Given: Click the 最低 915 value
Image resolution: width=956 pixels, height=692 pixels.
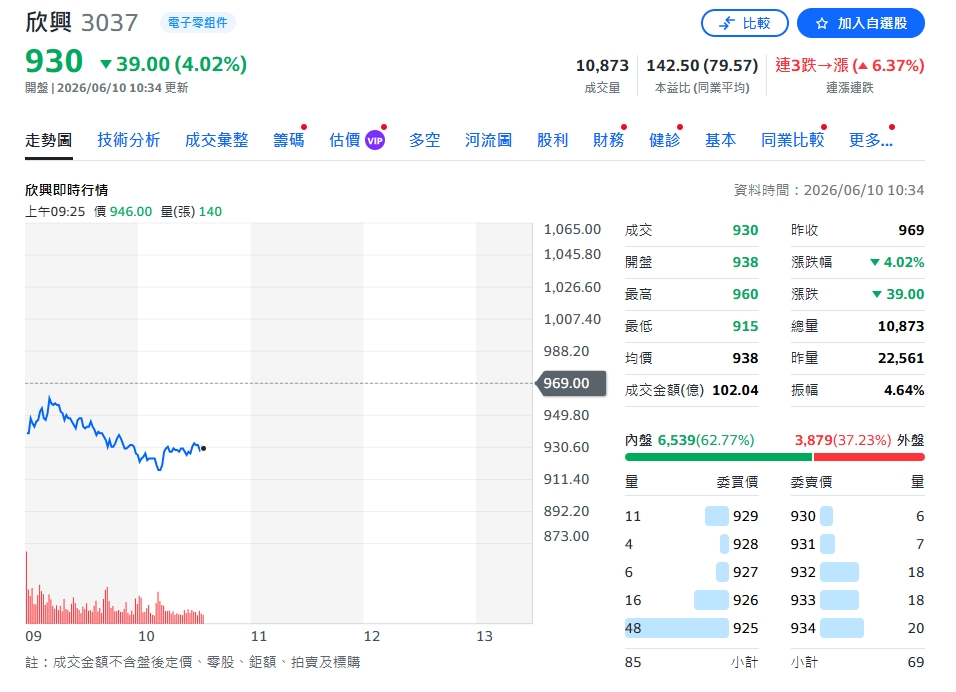Looking at the screenshot, I should 745,326.
